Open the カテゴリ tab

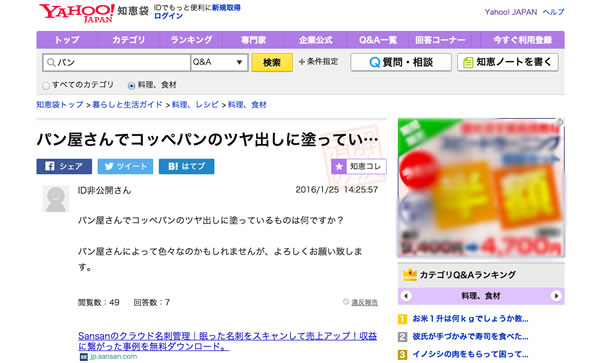pos(129,40)
